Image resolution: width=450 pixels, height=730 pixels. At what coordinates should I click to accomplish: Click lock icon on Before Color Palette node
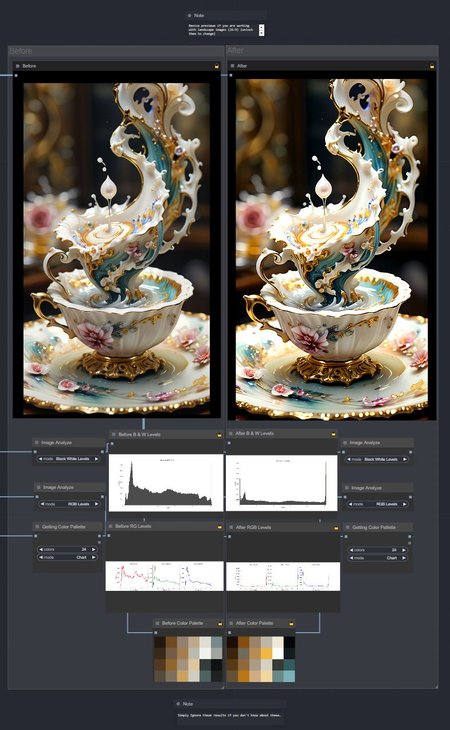tap(220, 623)
